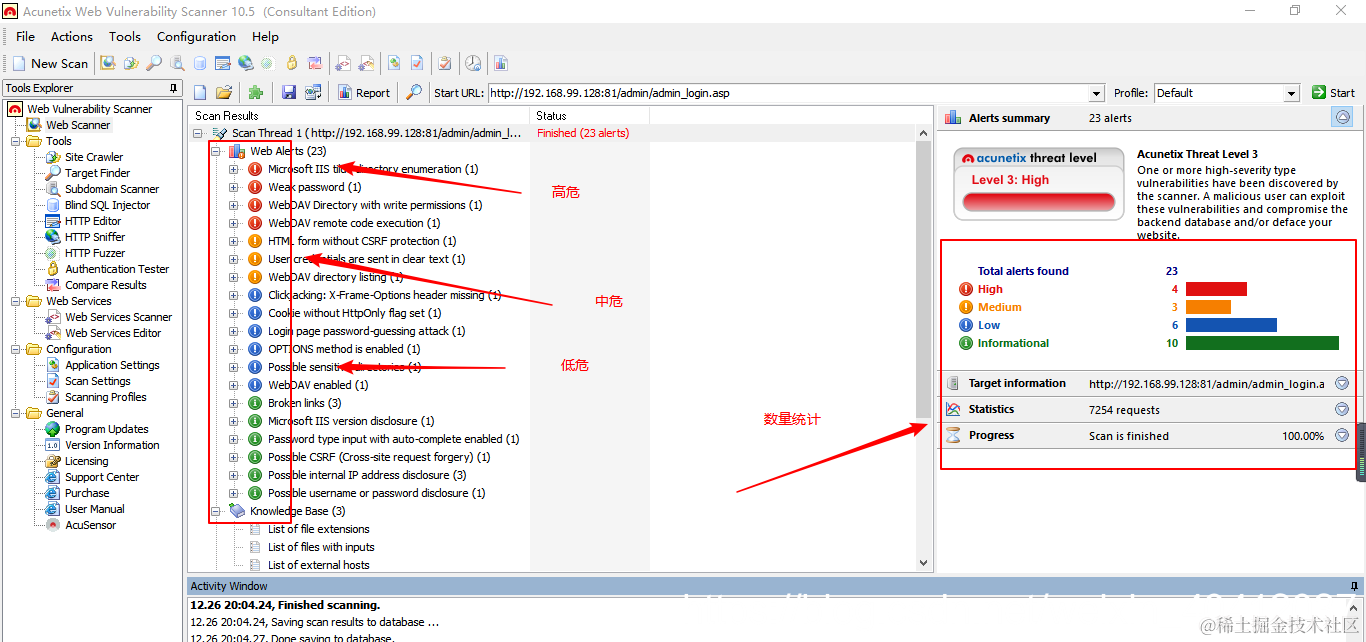Open Authentication Tester padlock toolbar icon
This screenshot has height=642, width=1366.
point(292,63)
